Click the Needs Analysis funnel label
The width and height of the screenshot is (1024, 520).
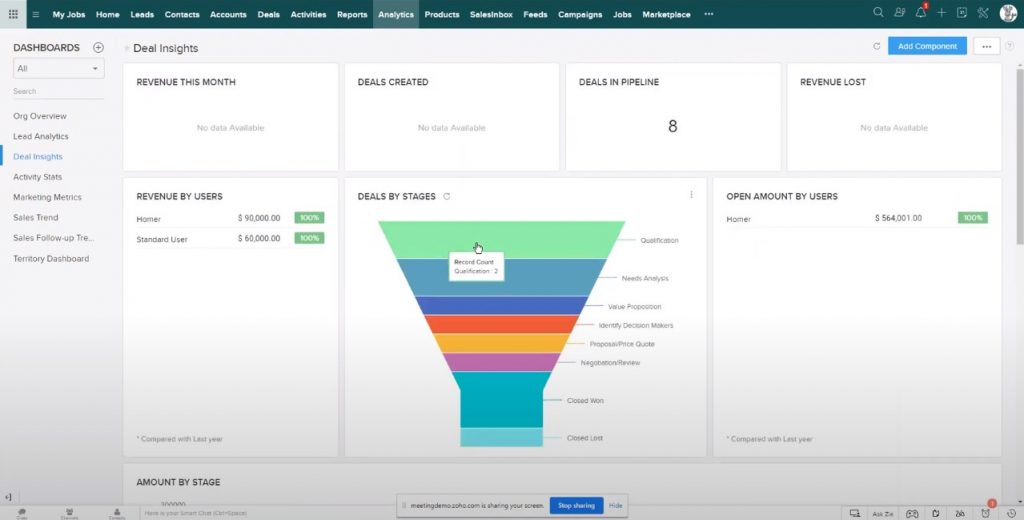point(645,278)
